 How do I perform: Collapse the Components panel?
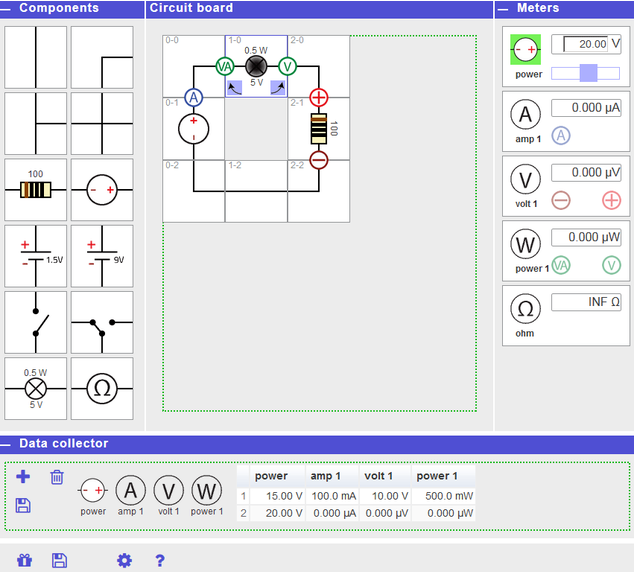9,8
